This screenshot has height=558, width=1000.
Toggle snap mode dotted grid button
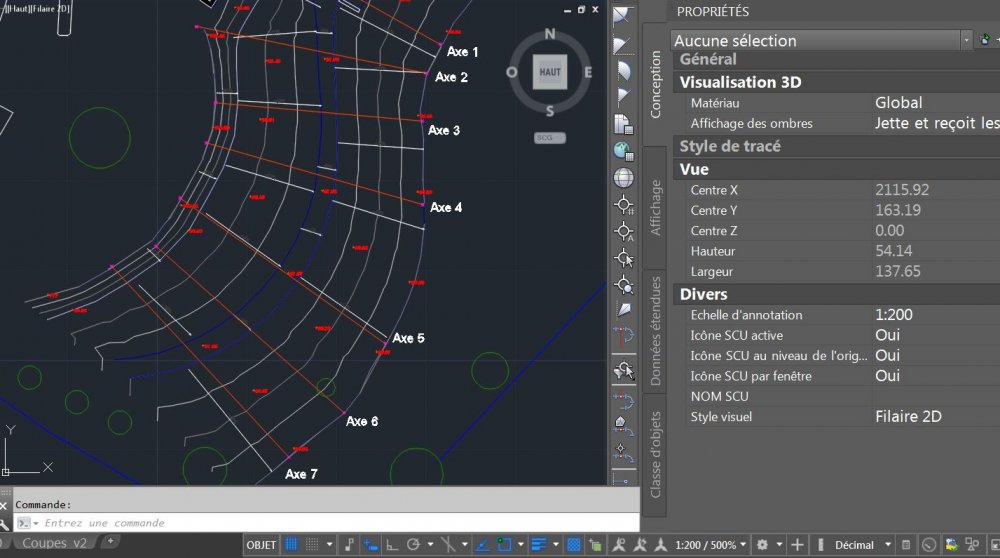312,545
